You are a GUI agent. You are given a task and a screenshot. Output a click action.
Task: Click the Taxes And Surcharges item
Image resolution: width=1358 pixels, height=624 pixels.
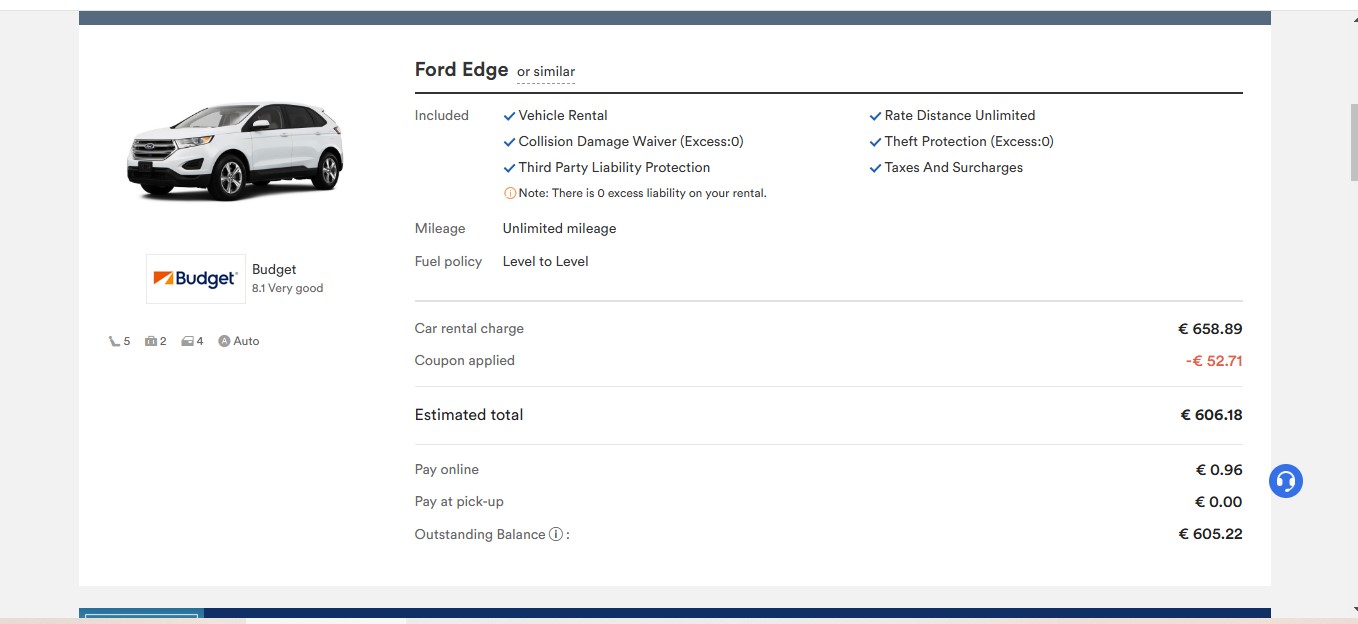[953, 168]
